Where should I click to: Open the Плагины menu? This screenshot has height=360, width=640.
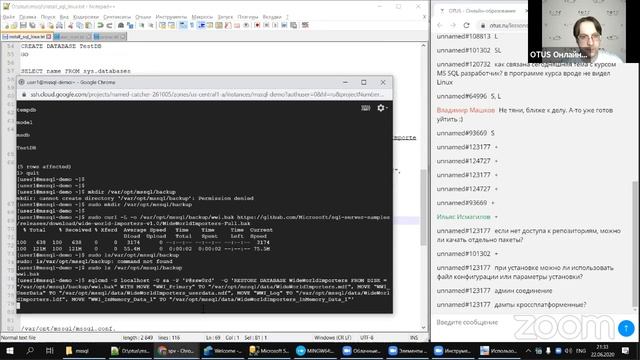click(x=248, y=17)
